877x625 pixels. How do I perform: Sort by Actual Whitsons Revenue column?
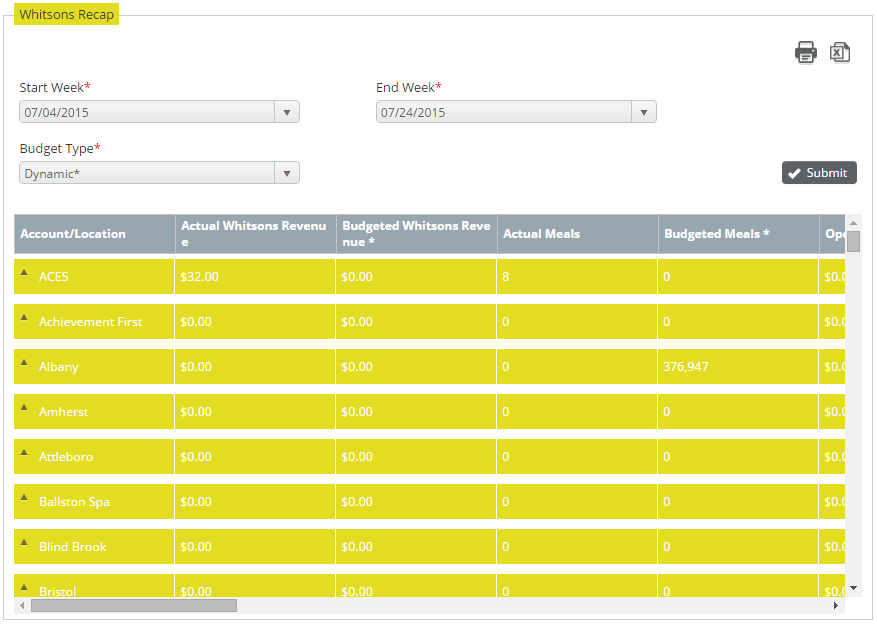[254, 234]
